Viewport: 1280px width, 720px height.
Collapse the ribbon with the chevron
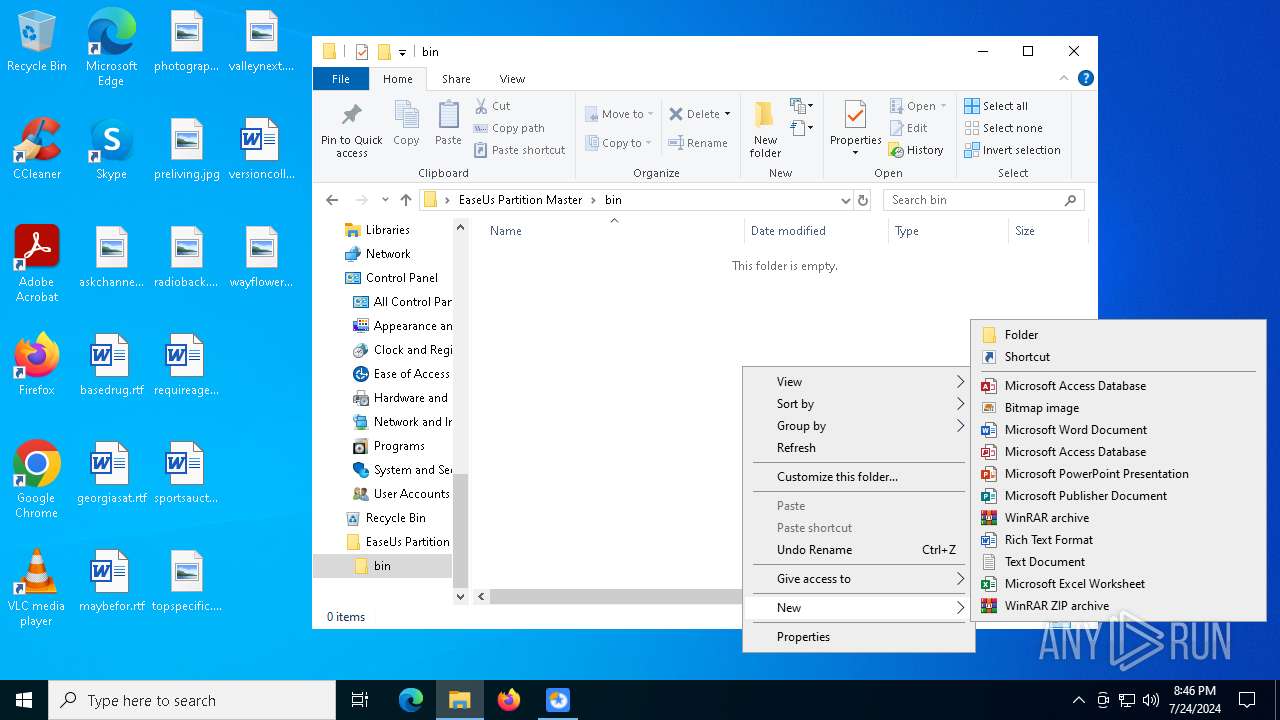click(1064, 78)
